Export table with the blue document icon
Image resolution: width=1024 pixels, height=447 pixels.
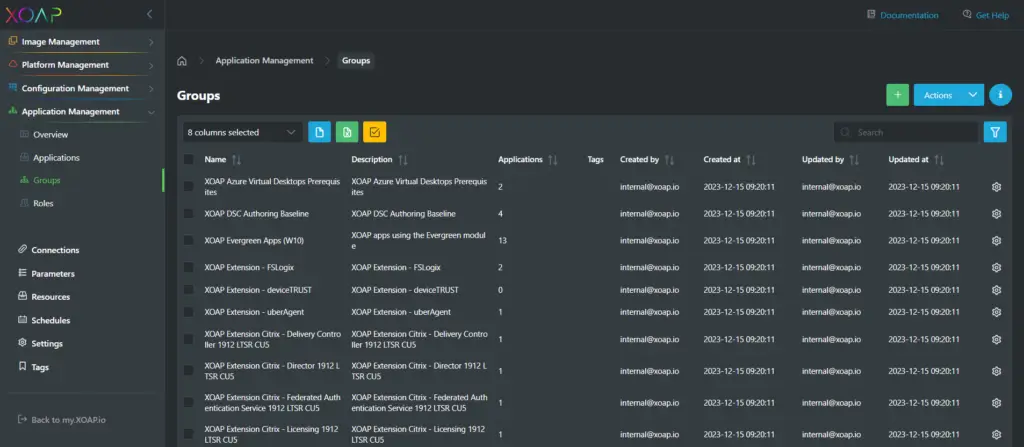click(319, 132)
